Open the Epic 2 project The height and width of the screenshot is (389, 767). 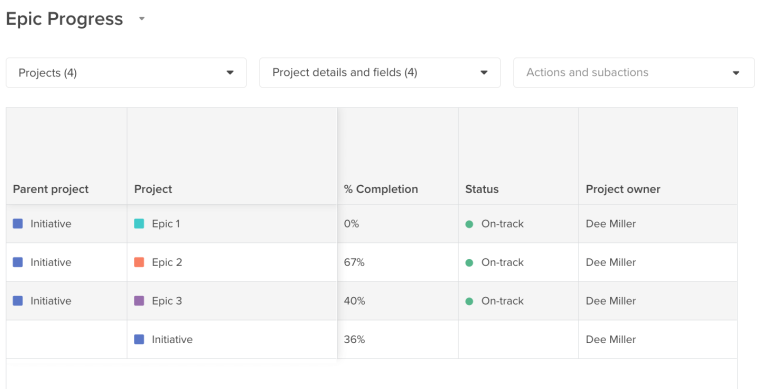167,263
